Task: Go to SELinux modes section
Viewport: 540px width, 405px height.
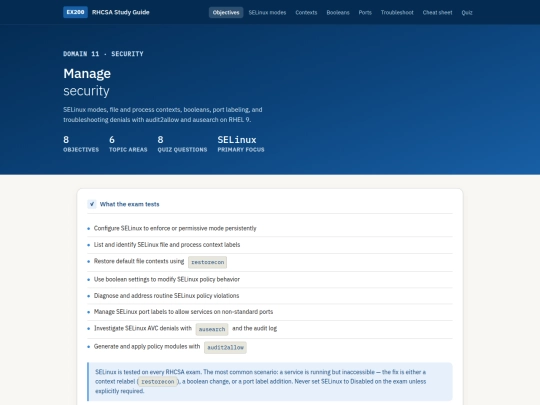Action: click(x=267, y=12)
